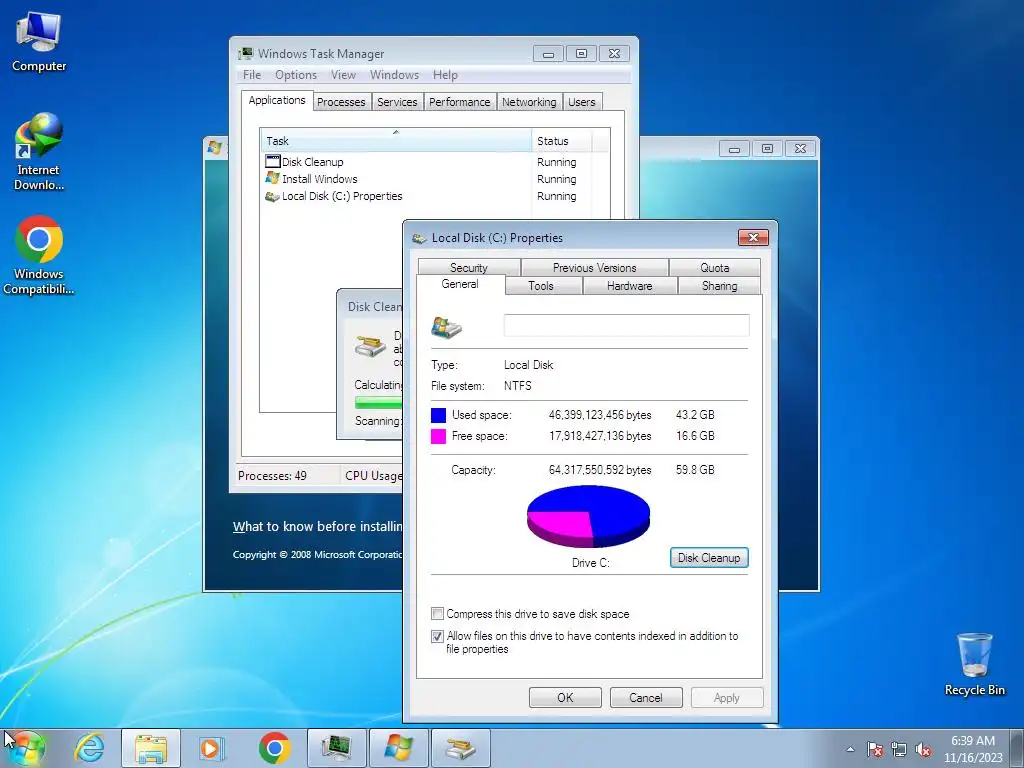Click the Local Disk Properties title bar icon
This screenshot has height=768, width=1024.
click(x=419, y=238)
